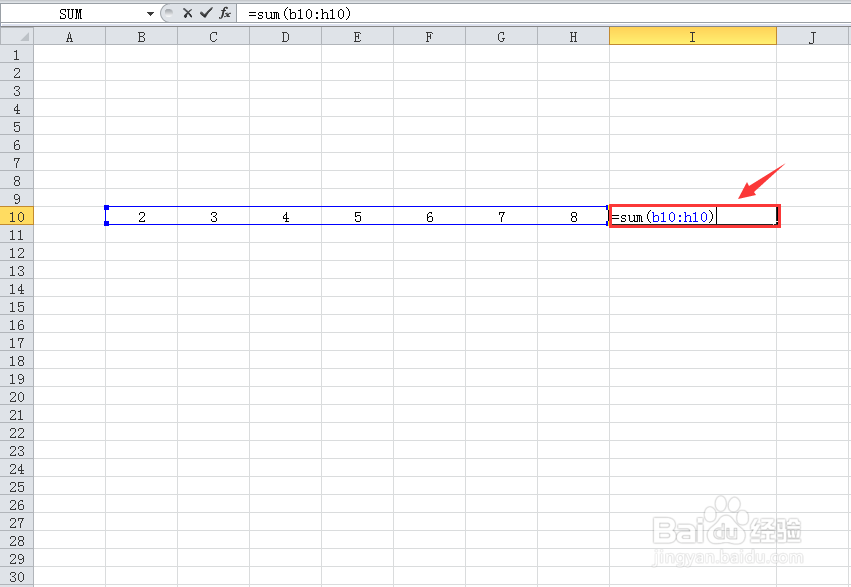Select column C header
Viewport: 851px width, 587px height.
click(x=213, y=37)
